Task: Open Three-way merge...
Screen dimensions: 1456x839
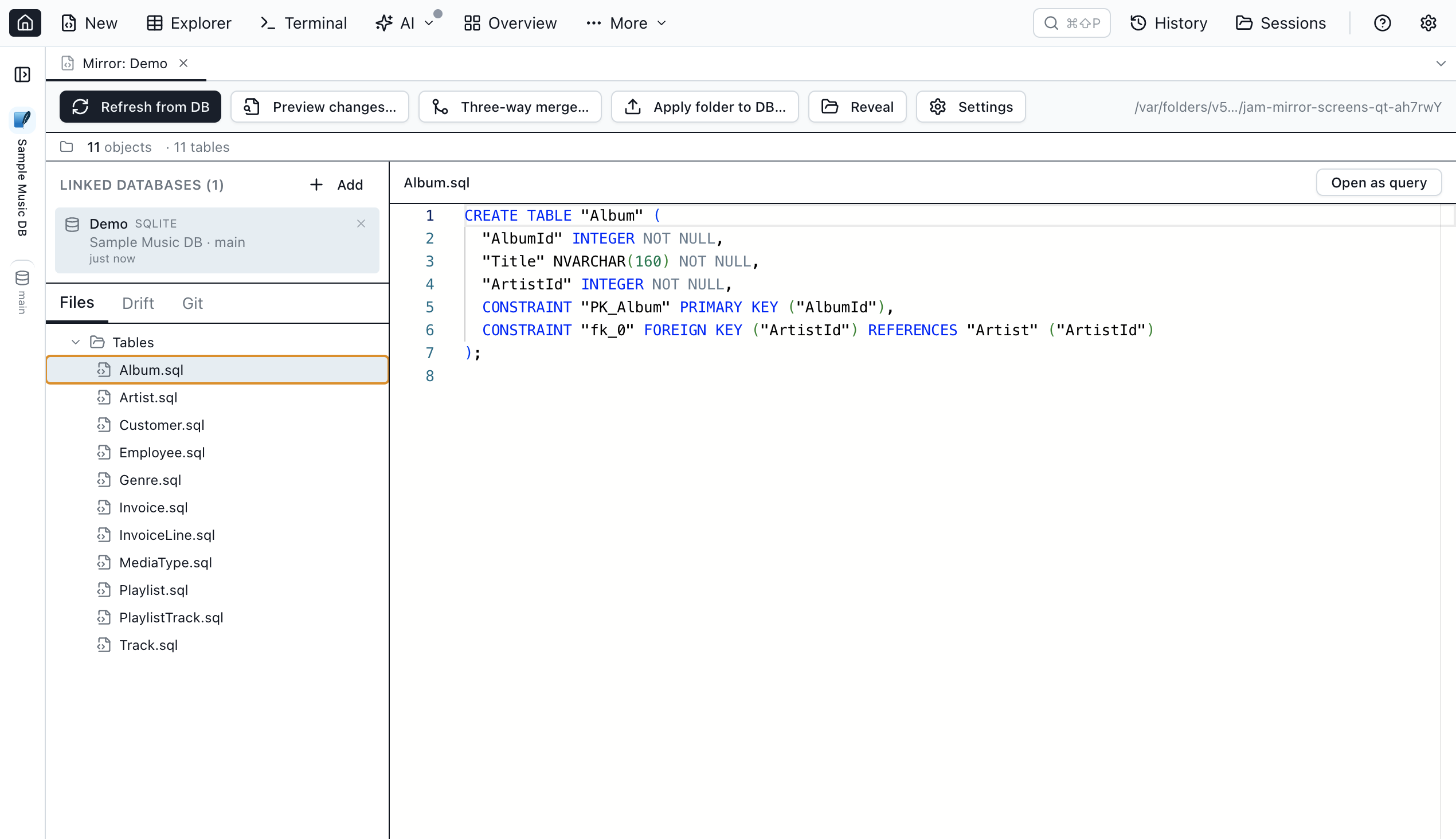Action: (510, 107)
